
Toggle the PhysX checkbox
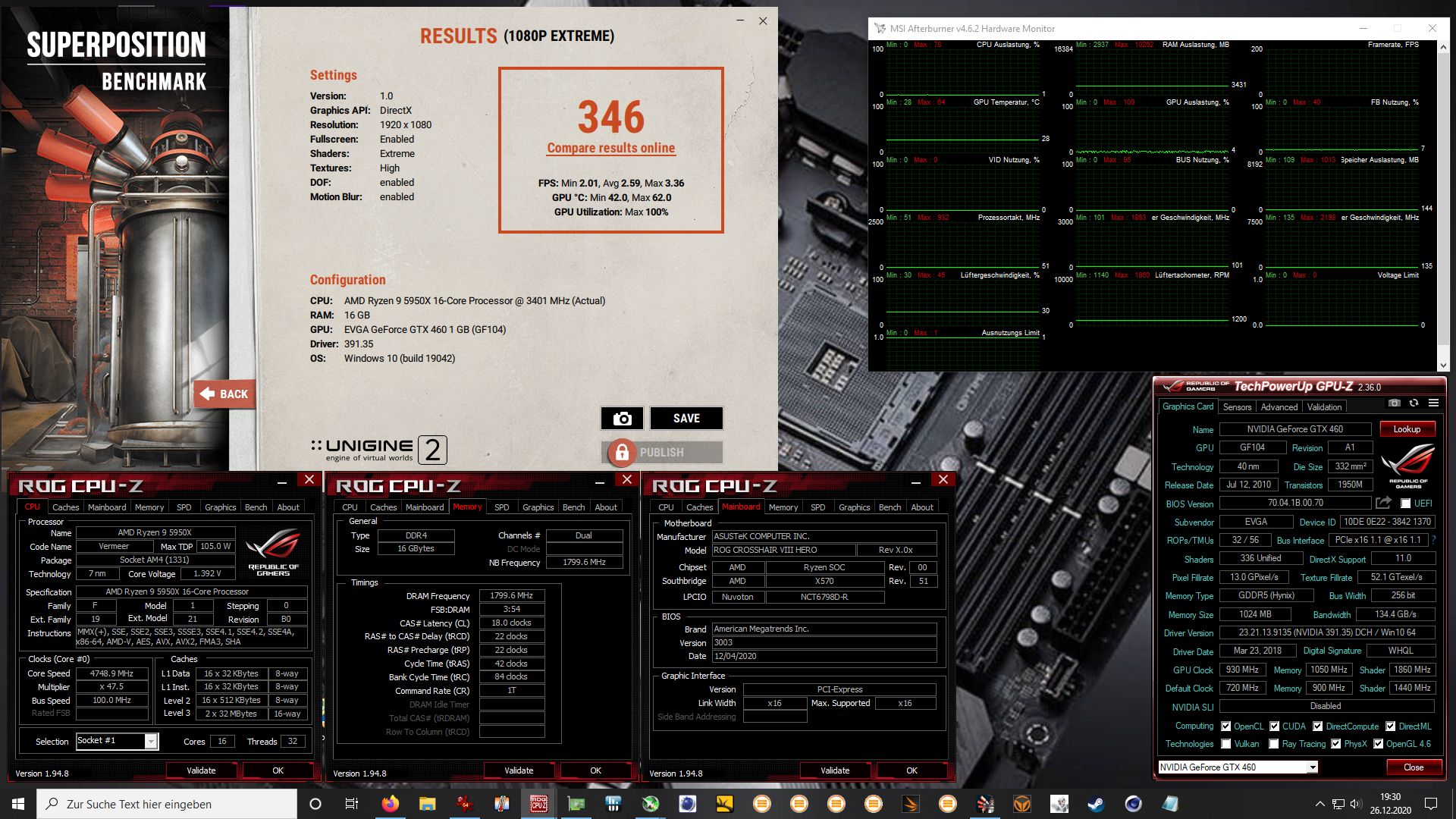point(1335,744)
